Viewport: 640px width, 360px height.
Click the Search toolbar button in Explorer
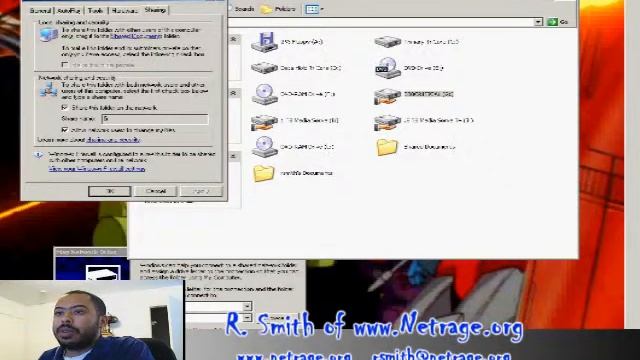[x=242, y=9]
